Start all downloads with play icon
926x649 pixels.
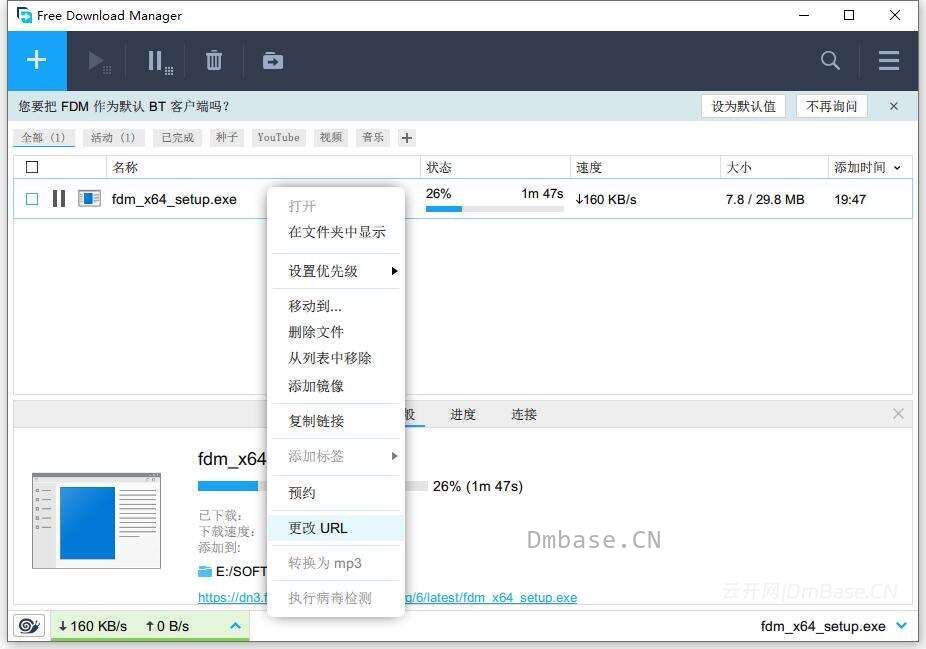(x=99, y=61)
